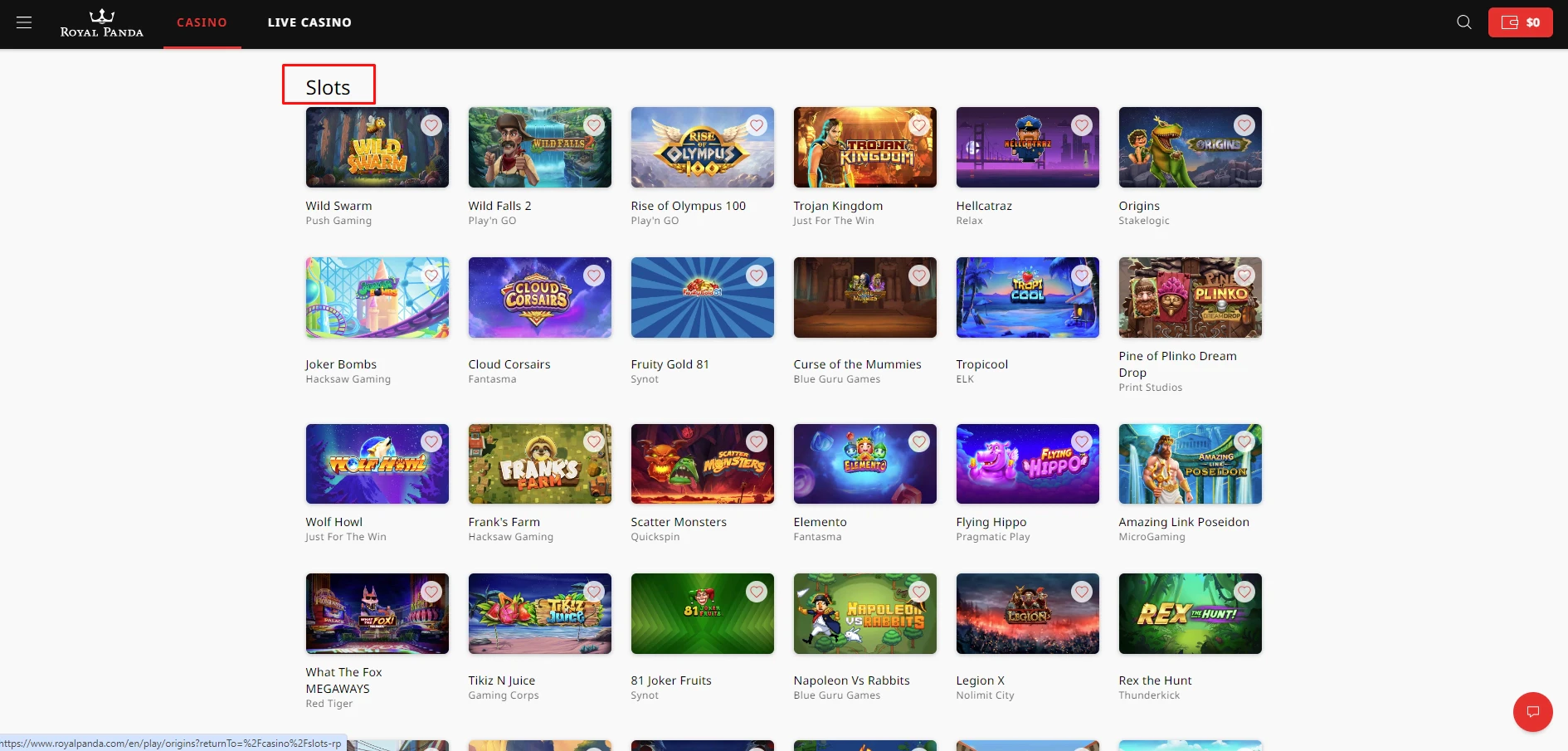Open the search icon
This screenshot has height=751, width=1568.
[x=1464, y=22]
